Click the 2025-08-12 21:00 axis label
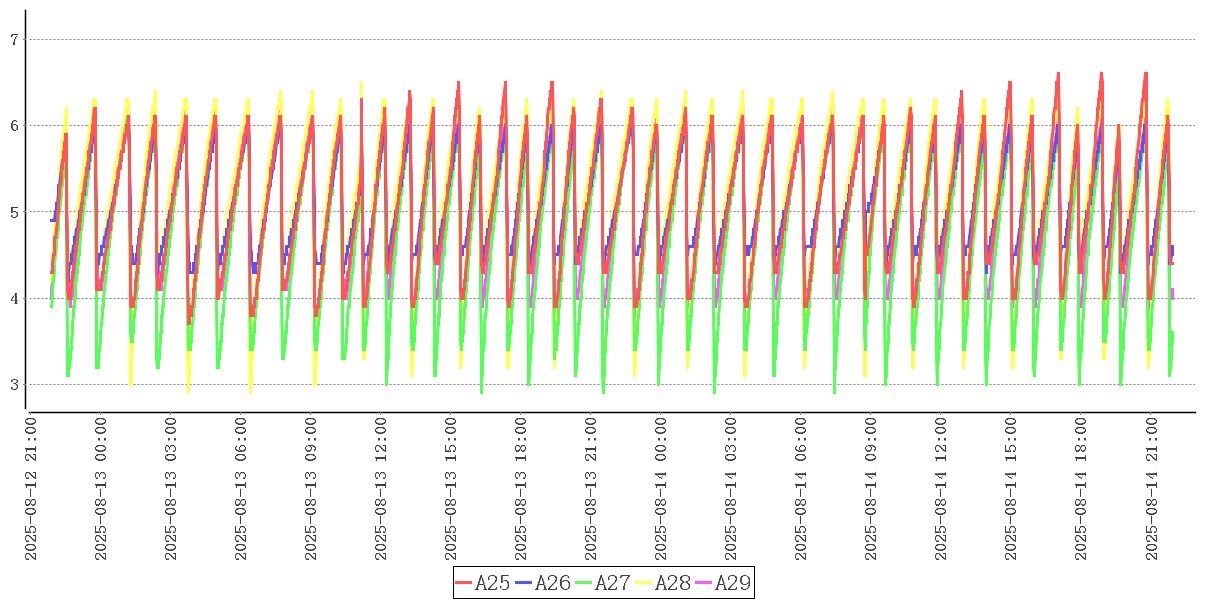The width and height of the screenshot is (1207, 600). coord(31,489)
